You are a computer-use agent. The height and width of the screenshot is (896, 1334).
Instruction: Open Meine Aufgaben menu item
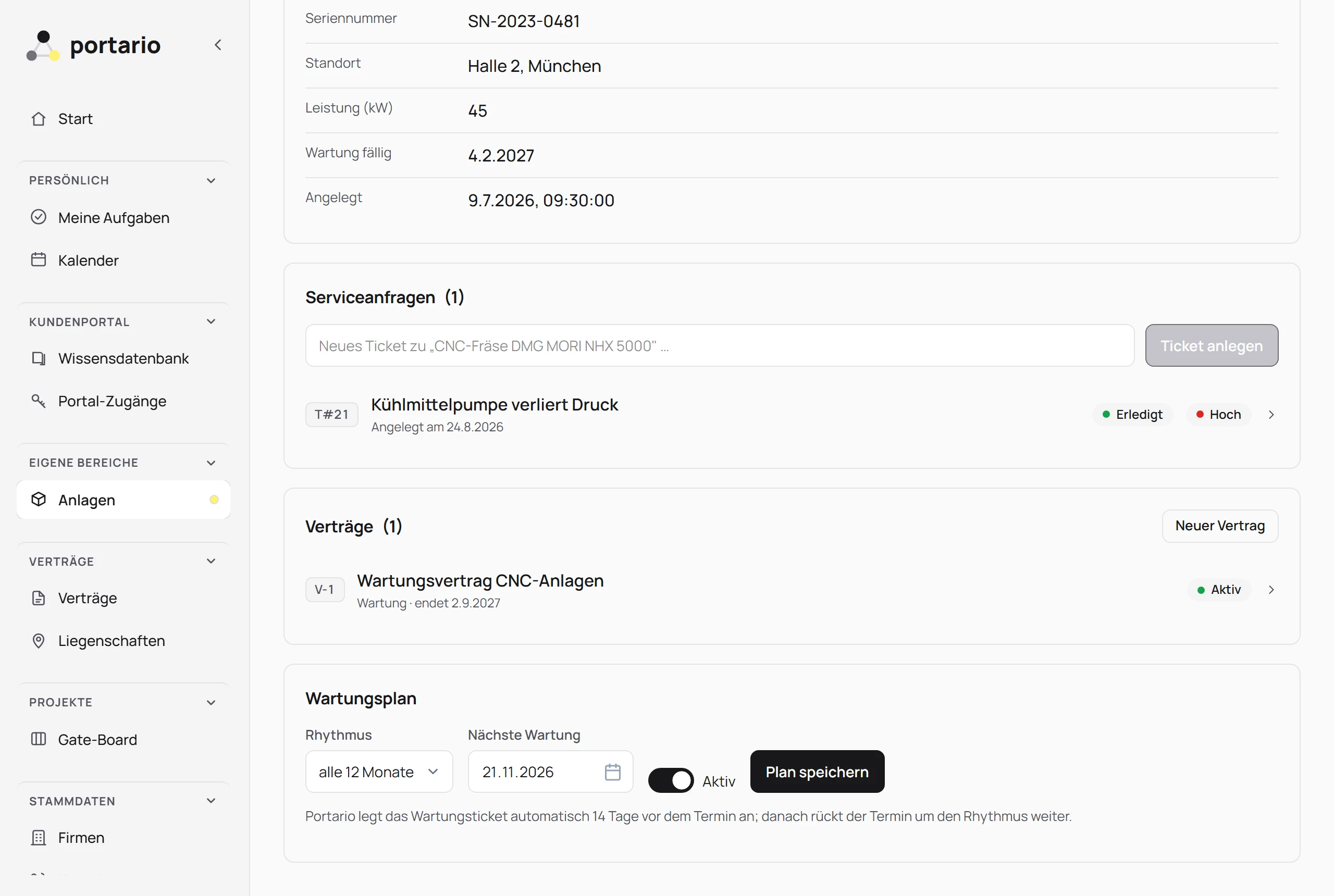[123, 217]
